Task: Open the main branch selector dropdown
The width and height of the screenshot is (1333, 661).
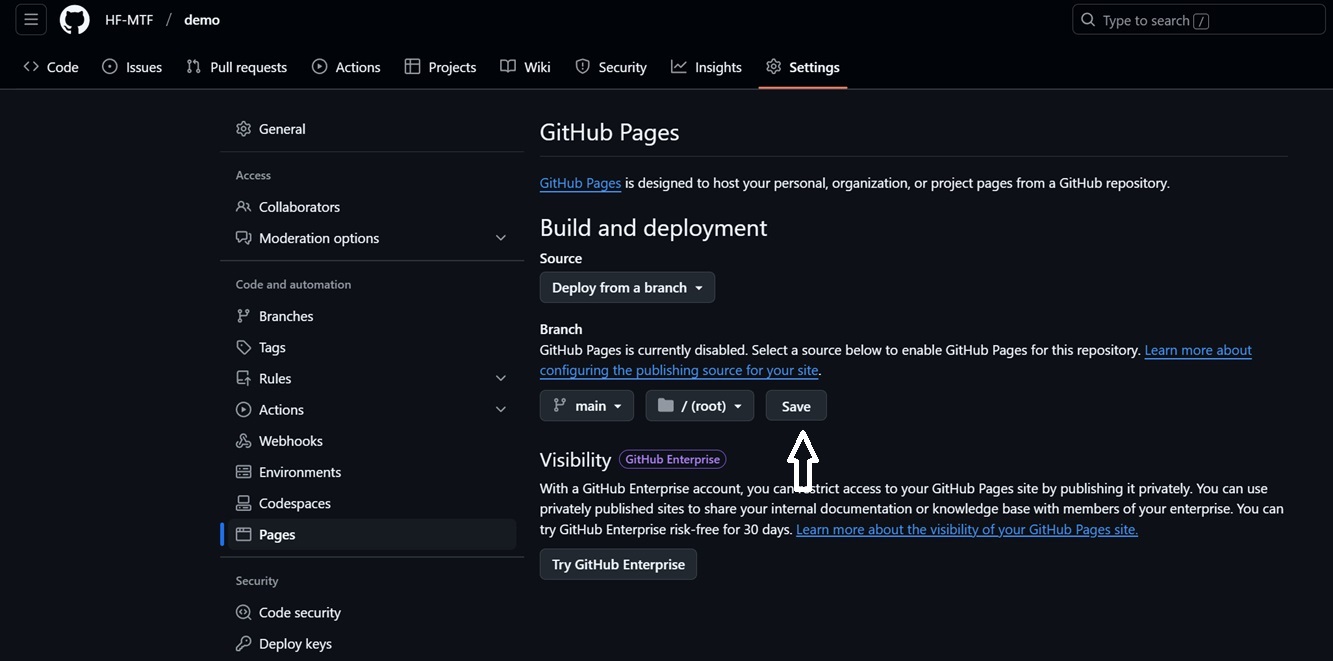Action: pyautogui.click(x=587, y=406)
